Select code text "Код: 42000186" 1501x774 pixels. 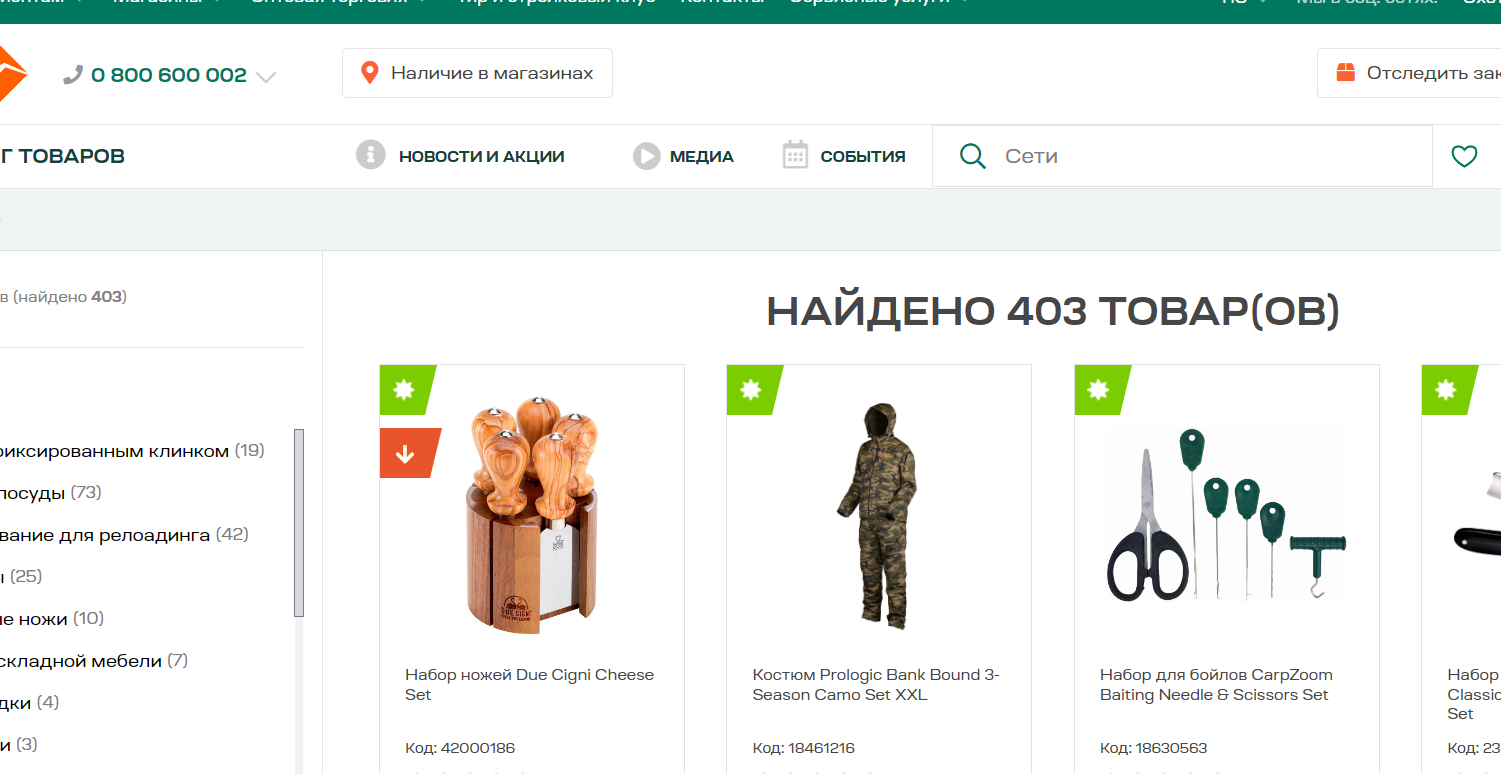point(460,748)
